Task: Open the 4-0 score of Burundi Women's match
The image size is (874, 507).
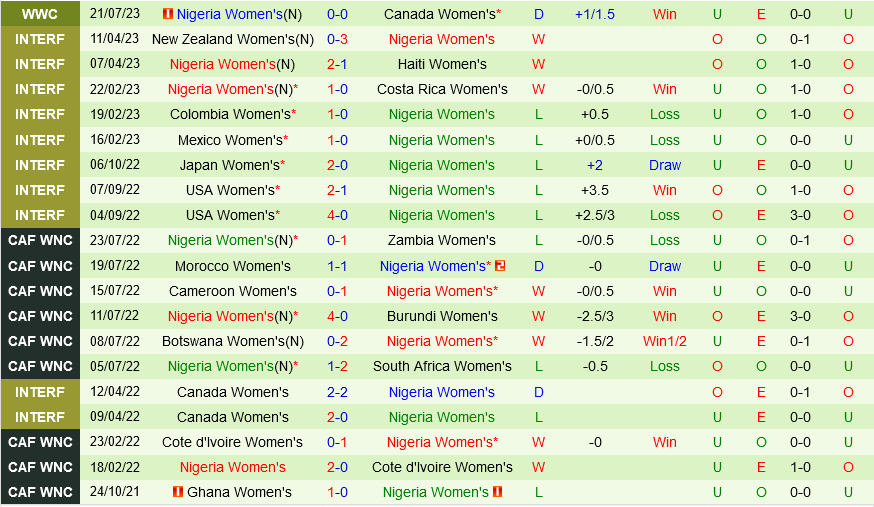Action: 338,316
